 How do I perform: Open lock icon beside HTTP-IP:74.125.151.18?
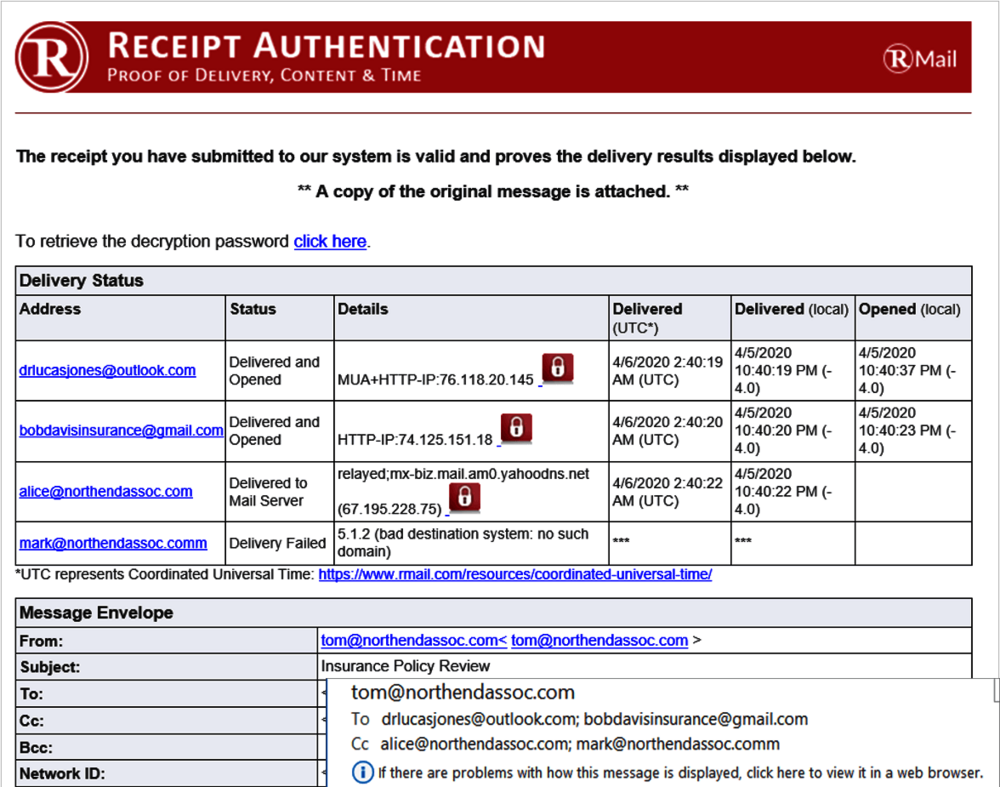coord(515,427)
